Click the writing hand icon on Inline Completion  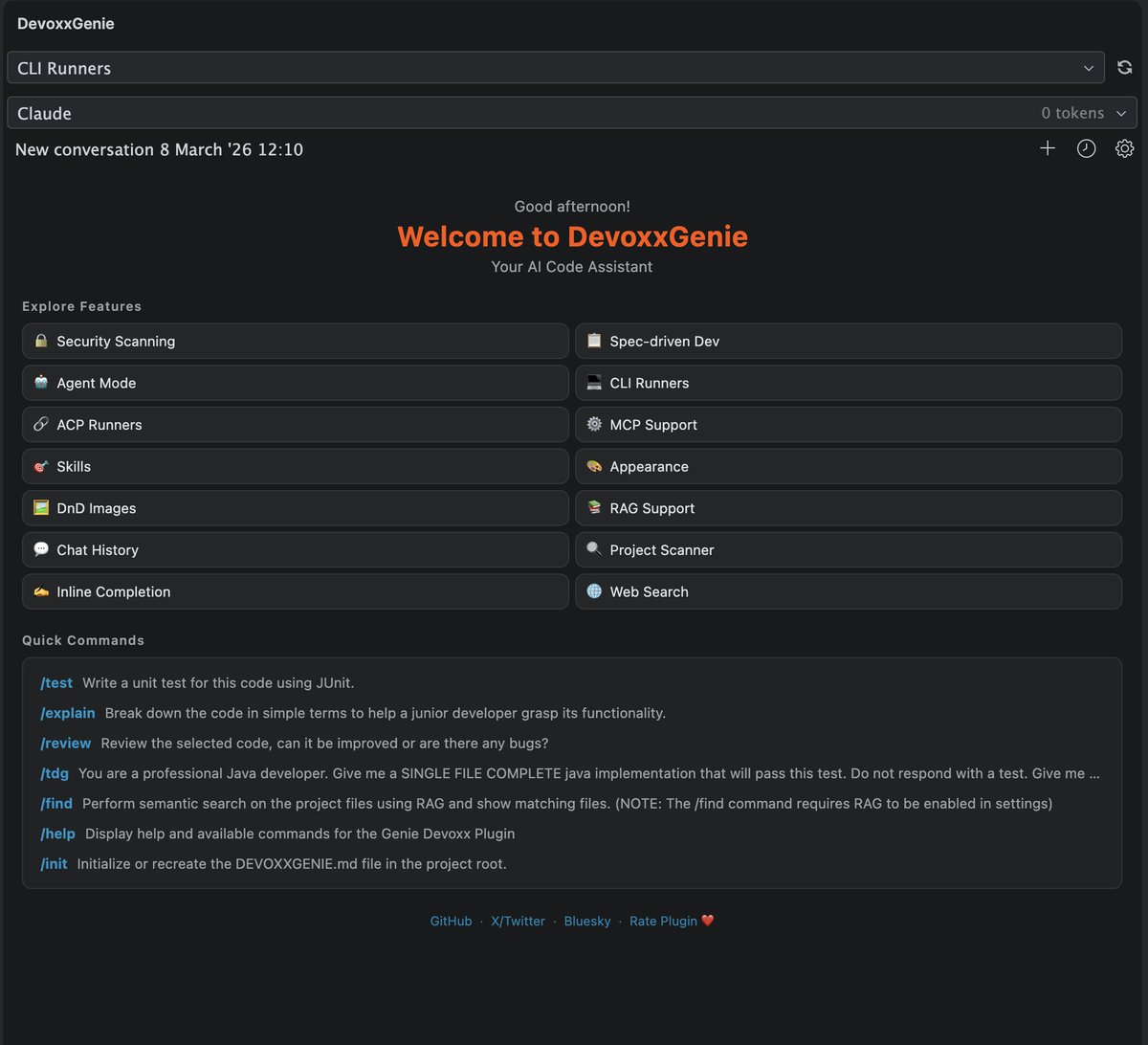[40, 591]
